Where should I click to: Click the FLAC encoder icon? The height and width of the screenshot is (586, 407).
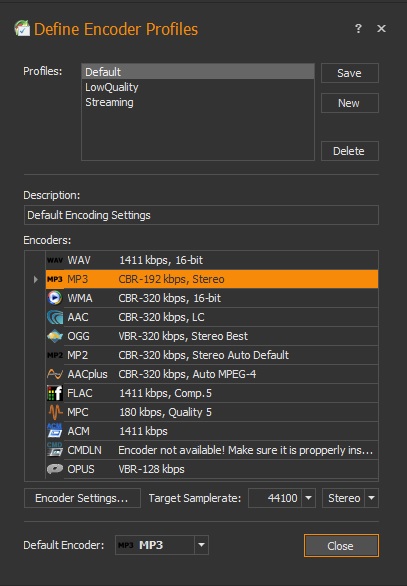pyautogui.click(x=55, y=393)
